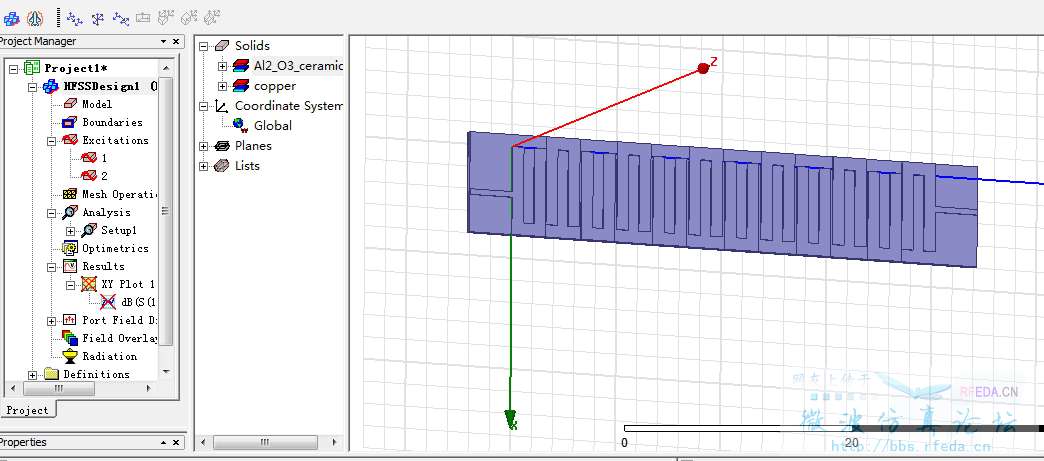The width and height of the screenshot is (1044, 461).
Task: Switch to the Project tab
Action: click(27, 410)
